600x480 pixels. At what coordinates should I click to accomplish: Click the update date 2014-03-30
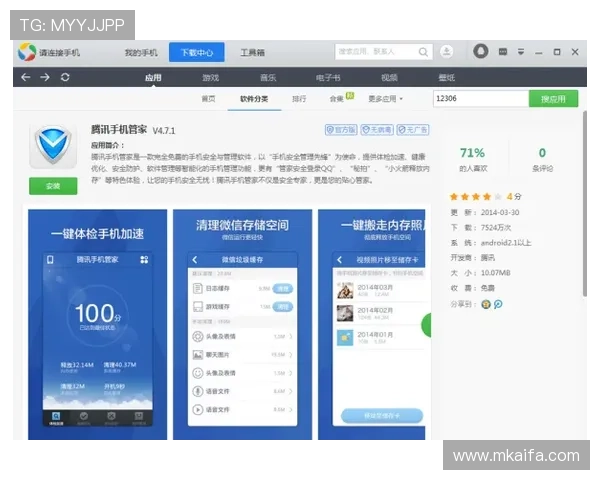pos(500,212)
